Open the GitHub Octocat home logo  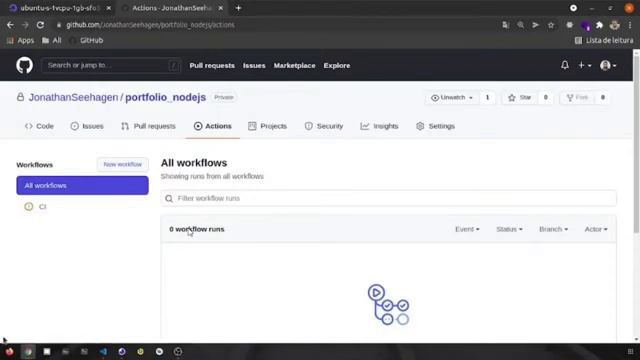(24, 65)
